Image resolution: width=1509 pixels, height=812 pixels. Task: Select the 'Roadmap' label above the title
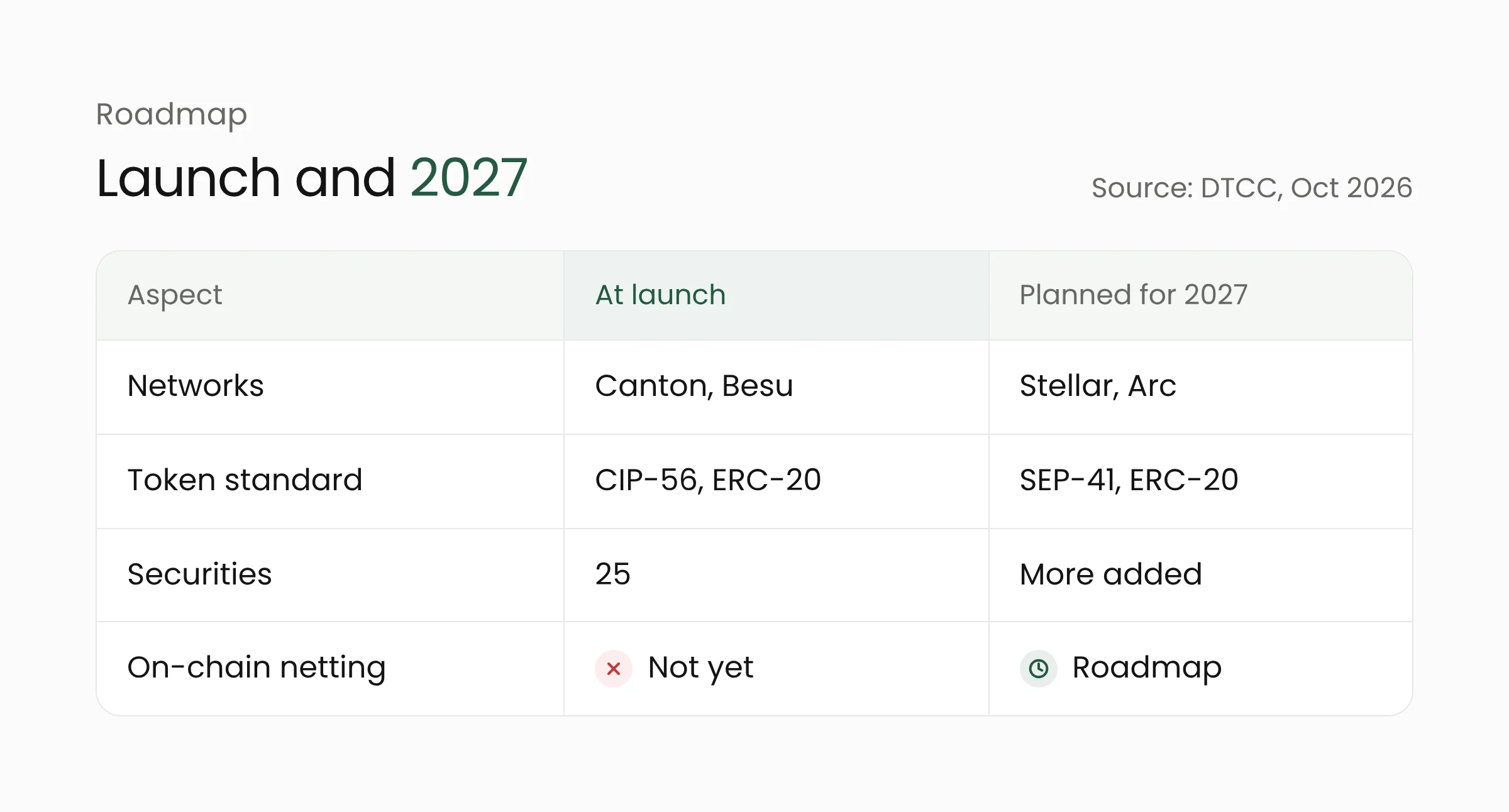click(172, 114)
